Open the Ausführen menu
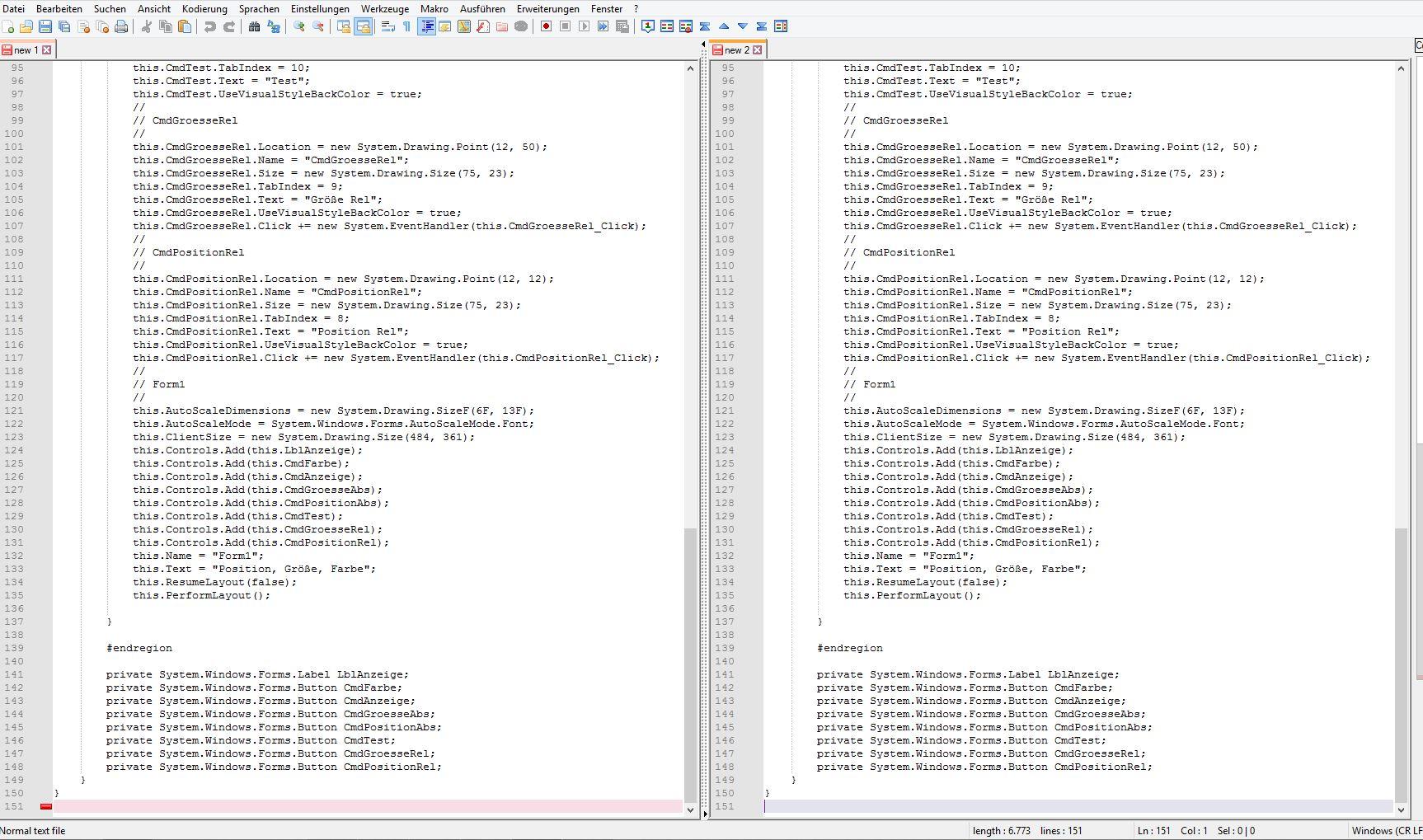The height and width of the screenshot is (840, 1423). (x=482, y=8)
